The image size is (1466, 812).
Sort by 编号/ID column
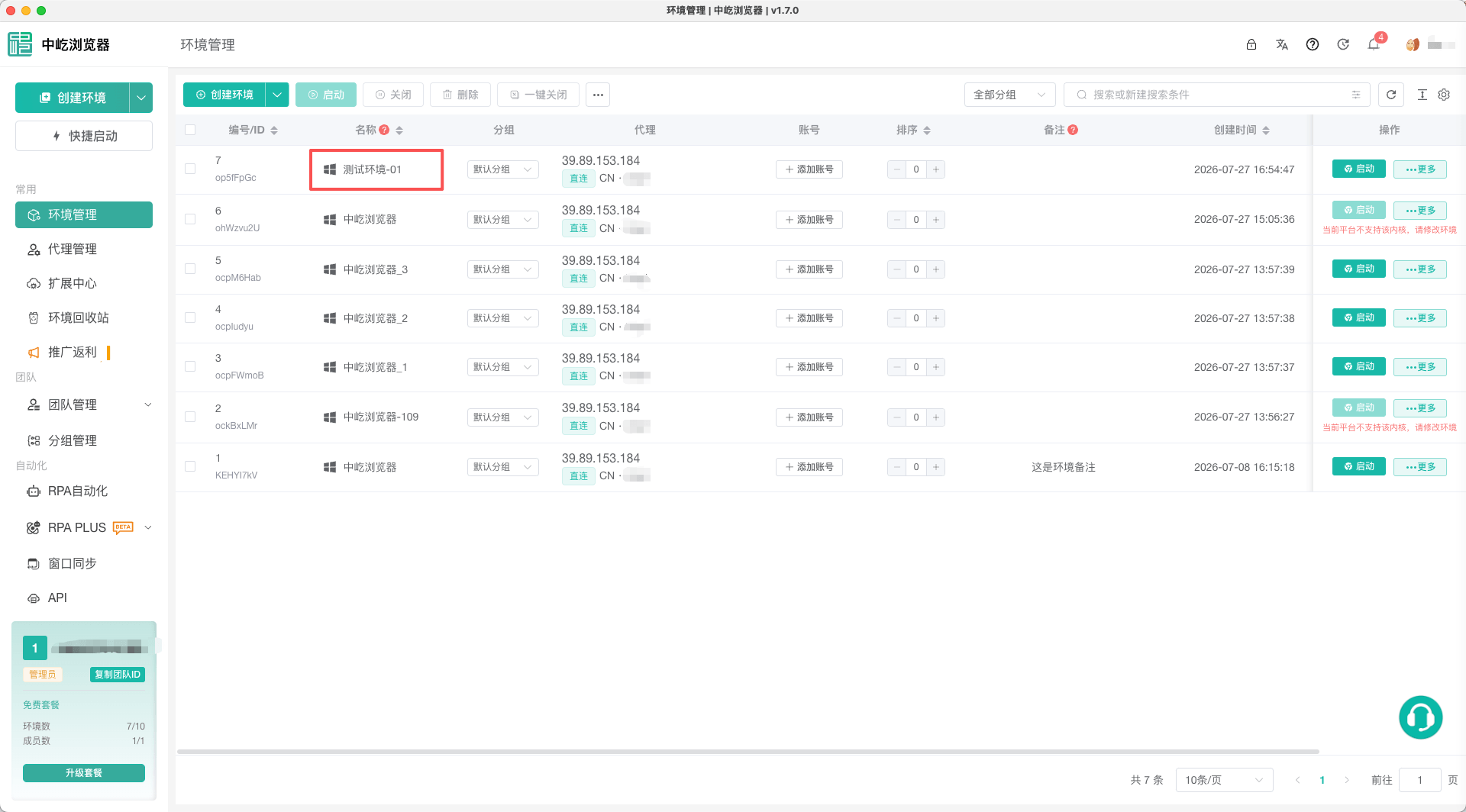tap(274, 130)
